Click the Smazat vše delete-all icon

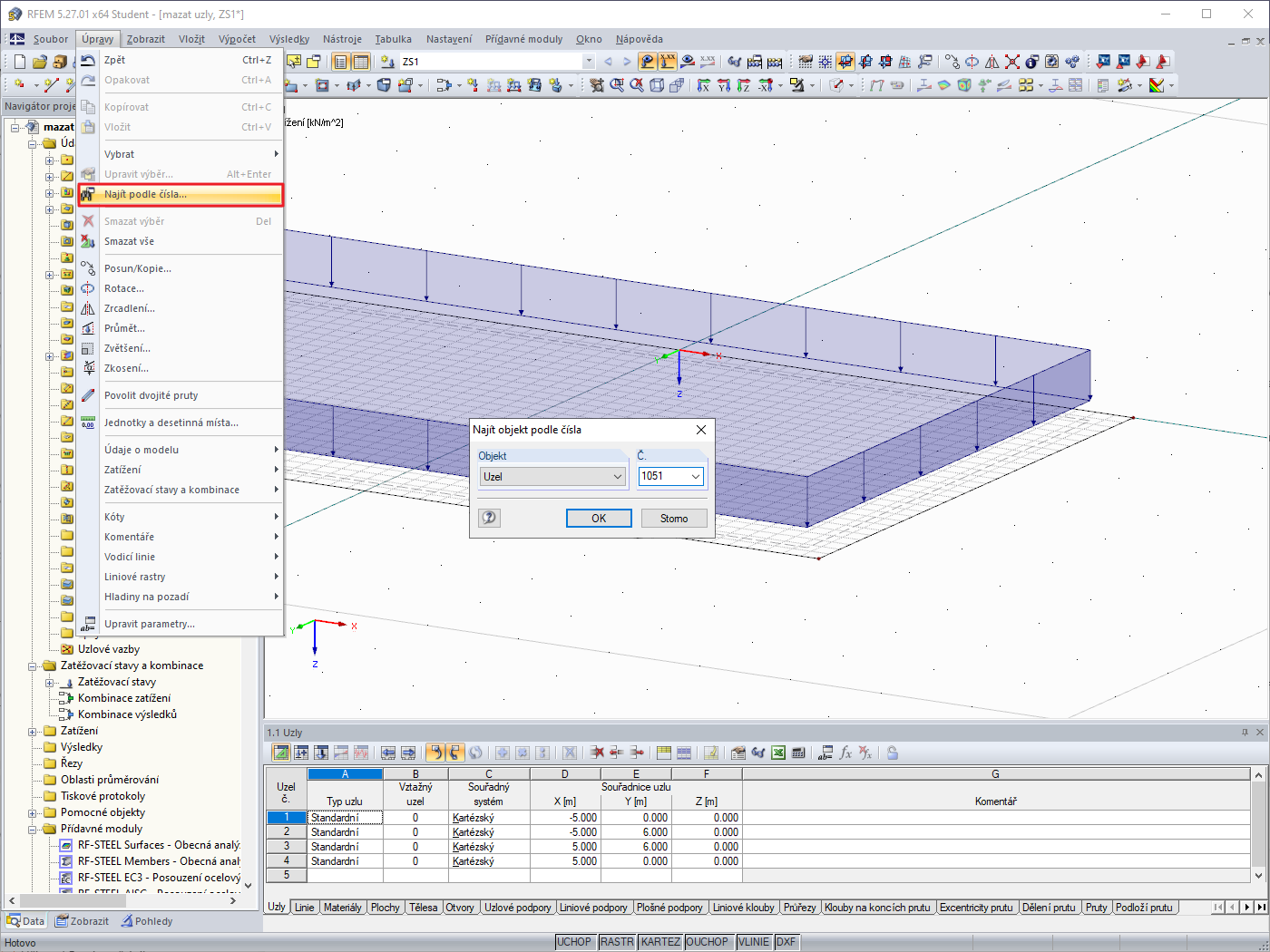tap(88, 241)
